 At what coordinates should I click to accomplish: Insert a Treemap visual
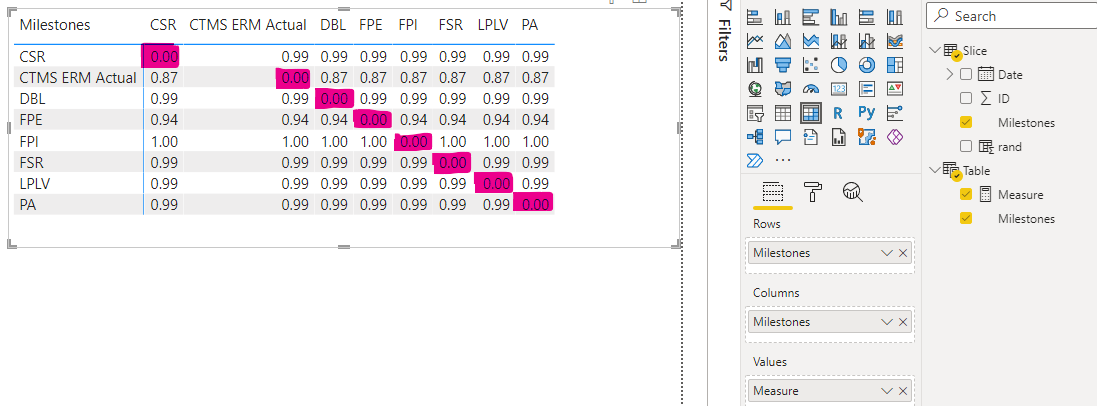coord(895,65)
